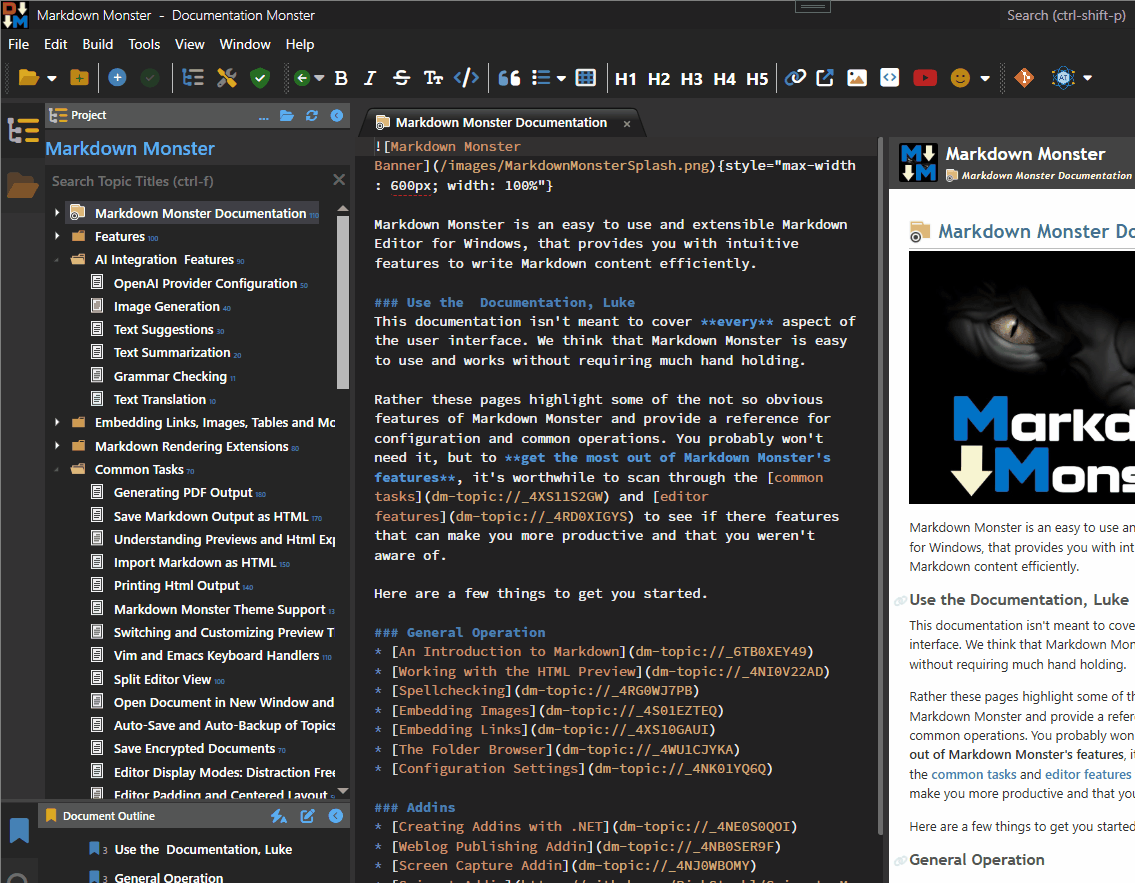Collapse the Project panel with chevron
This screenshot has height=883, width=1135.
[337, 115]
